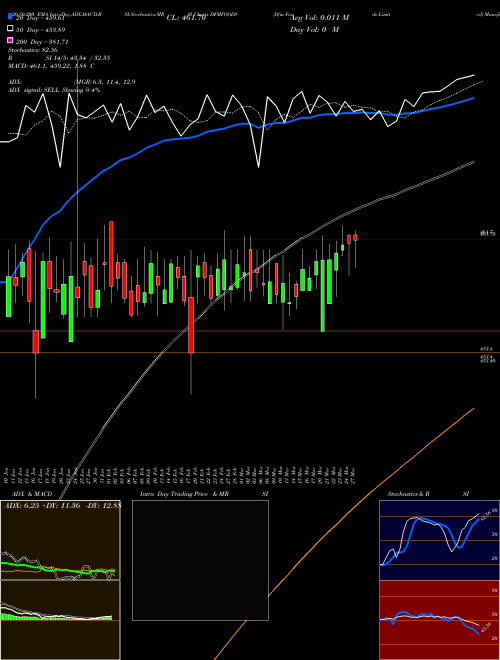This screenshot has width=500, height=660.
Task: Click the 'Stochastics & R' panel title
Action: [409, 494]
